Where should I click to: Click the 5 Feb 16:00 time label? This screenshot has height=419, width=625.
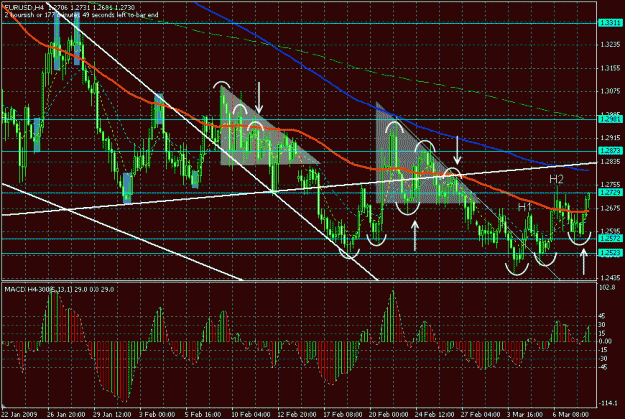pos(204,414)
